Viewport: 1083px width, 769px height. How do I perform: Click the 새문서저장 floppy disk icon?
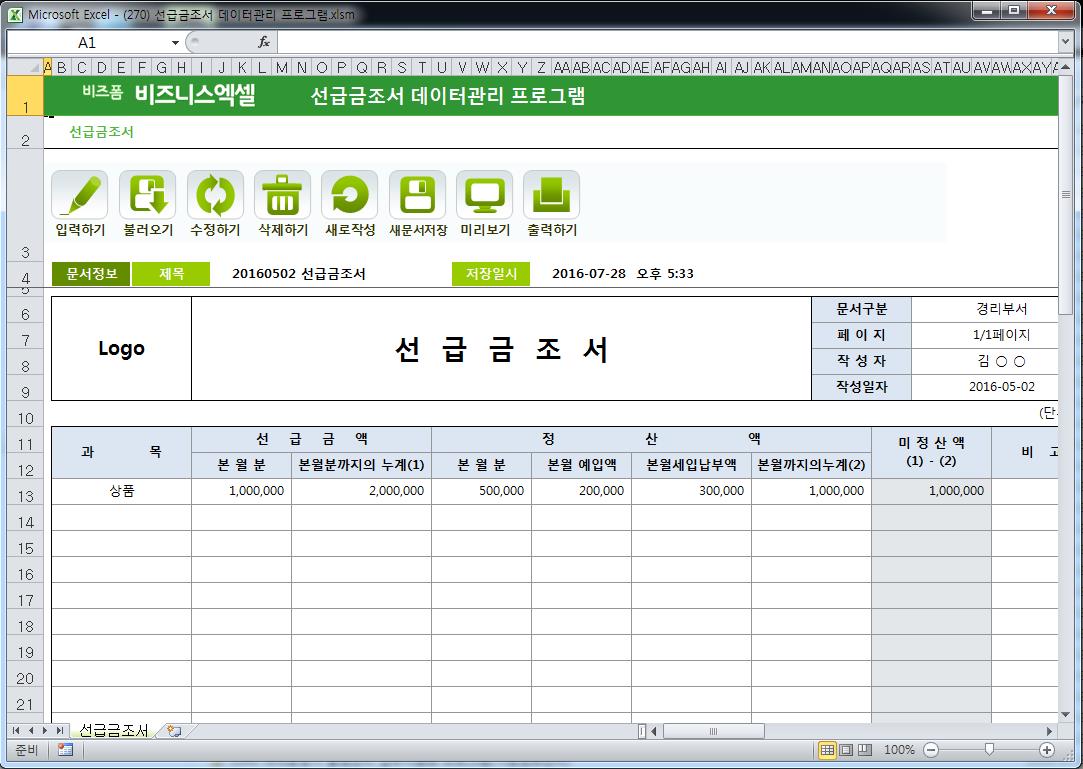417,195
